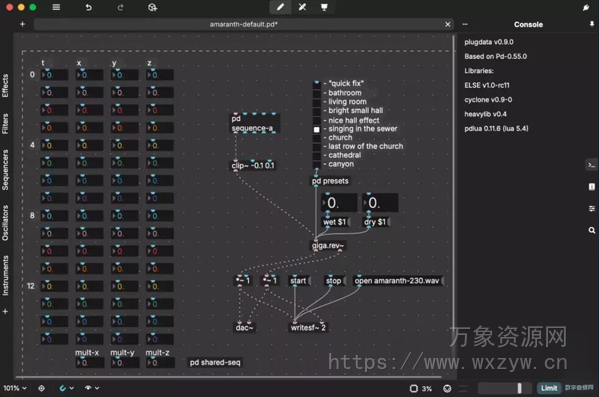Enable presentation mode icon
599x397 pixels.
tap(324, 7)
